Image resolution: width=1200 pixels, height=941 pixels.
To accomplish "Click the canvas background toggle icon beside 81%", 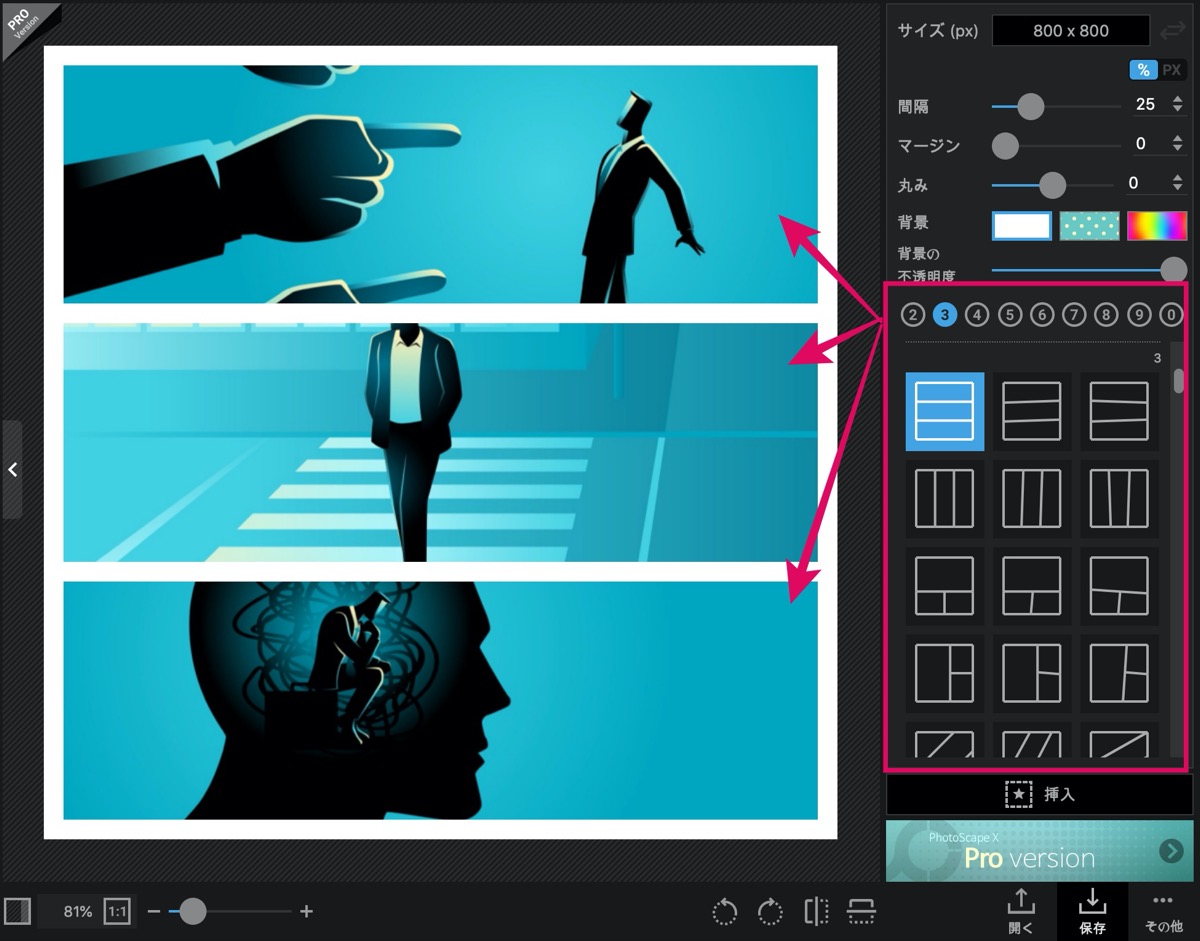I will coord(18,911).
